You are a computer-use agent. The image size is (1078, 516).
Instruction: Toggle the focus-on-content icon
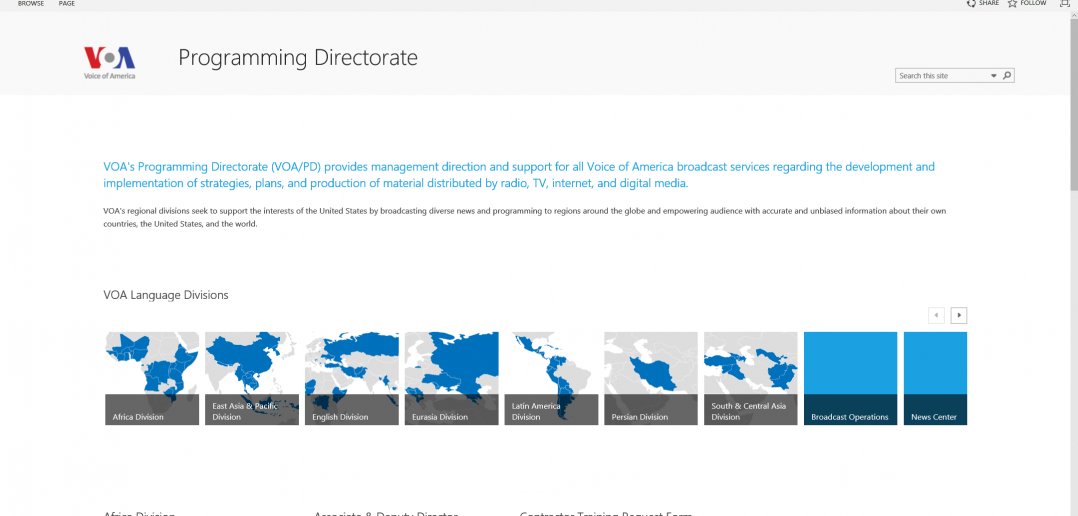[1066, 3]
